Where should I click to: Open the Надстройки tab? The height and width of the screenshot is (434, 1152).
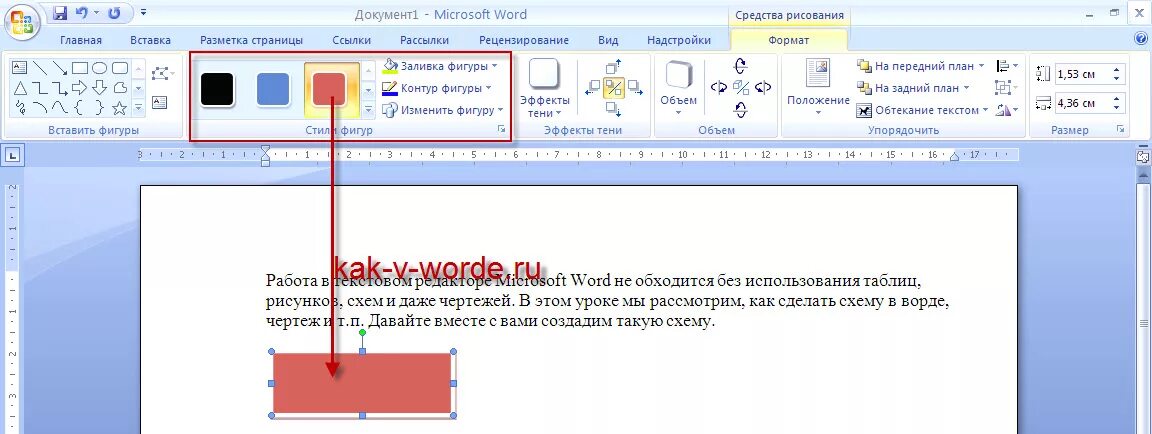tap(679, 40)
